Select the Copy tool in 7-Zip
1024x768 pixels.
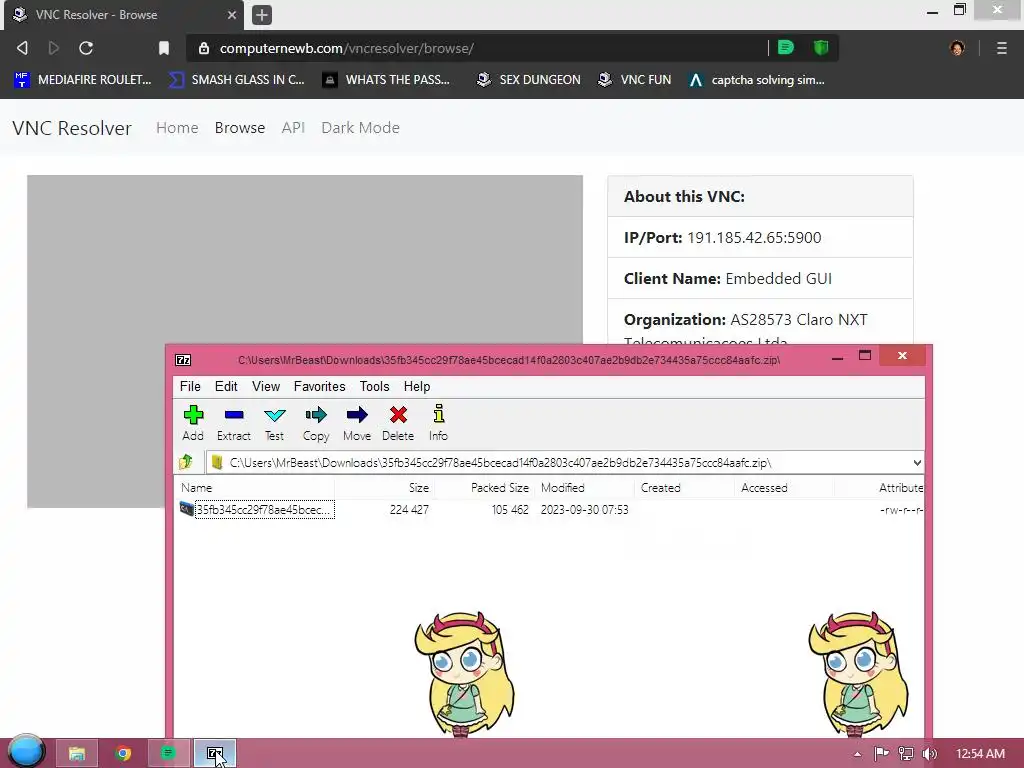[316, 423]
